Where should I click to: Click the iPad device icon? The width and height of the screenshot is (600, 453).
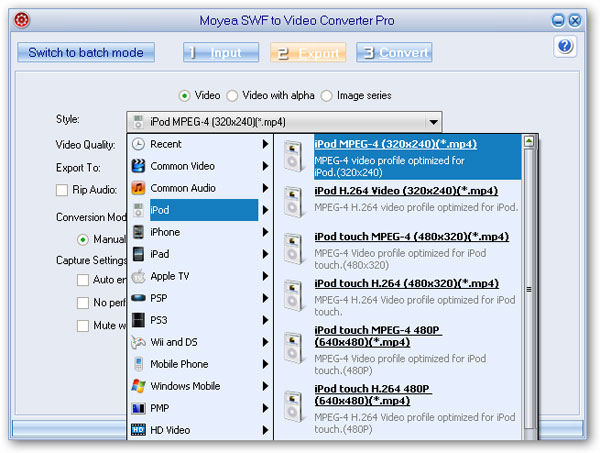(138, 254)
